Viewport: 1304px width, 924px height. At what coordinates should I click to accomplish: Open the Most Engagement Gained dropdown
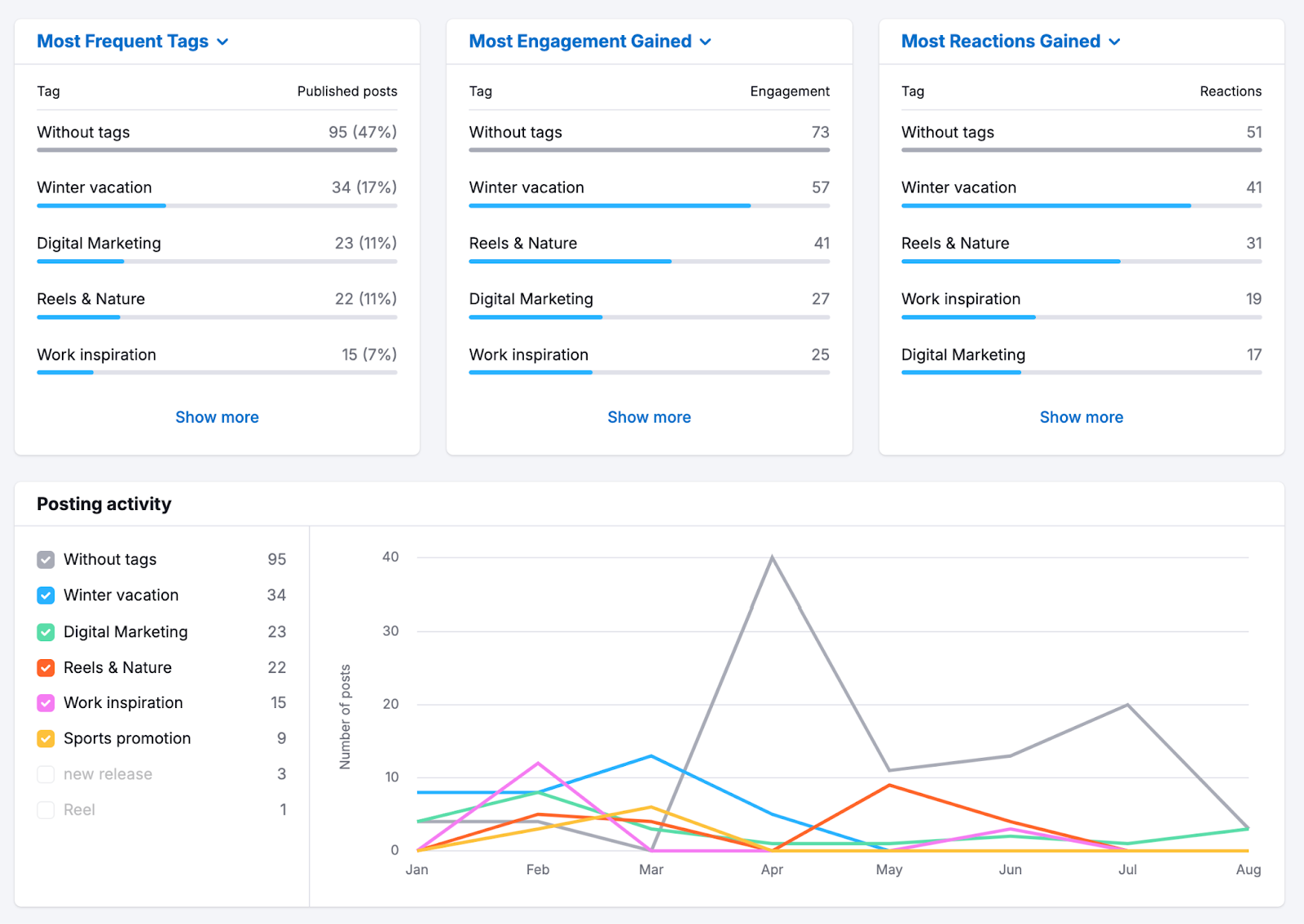tap(590, 42)
